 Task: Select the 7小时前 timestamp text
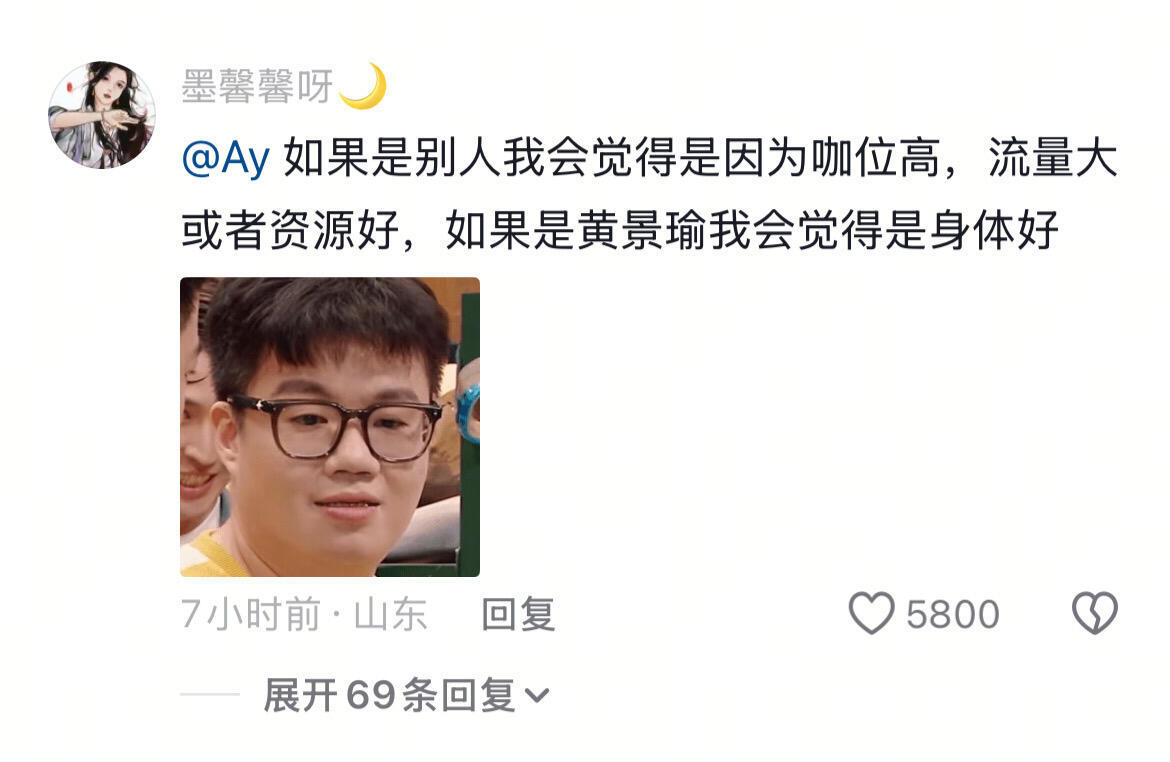(251, 614)
